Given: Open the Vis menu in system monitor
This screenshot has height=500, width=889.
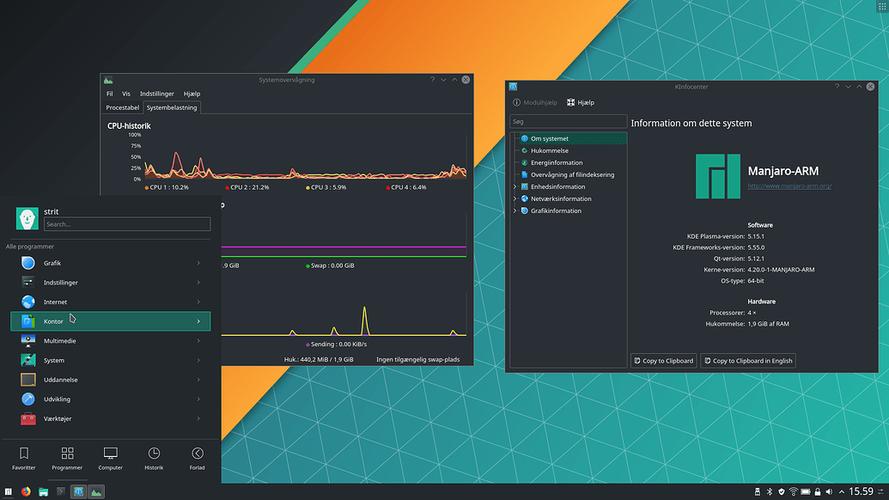Looking at the screenshot, I should 126,94.
